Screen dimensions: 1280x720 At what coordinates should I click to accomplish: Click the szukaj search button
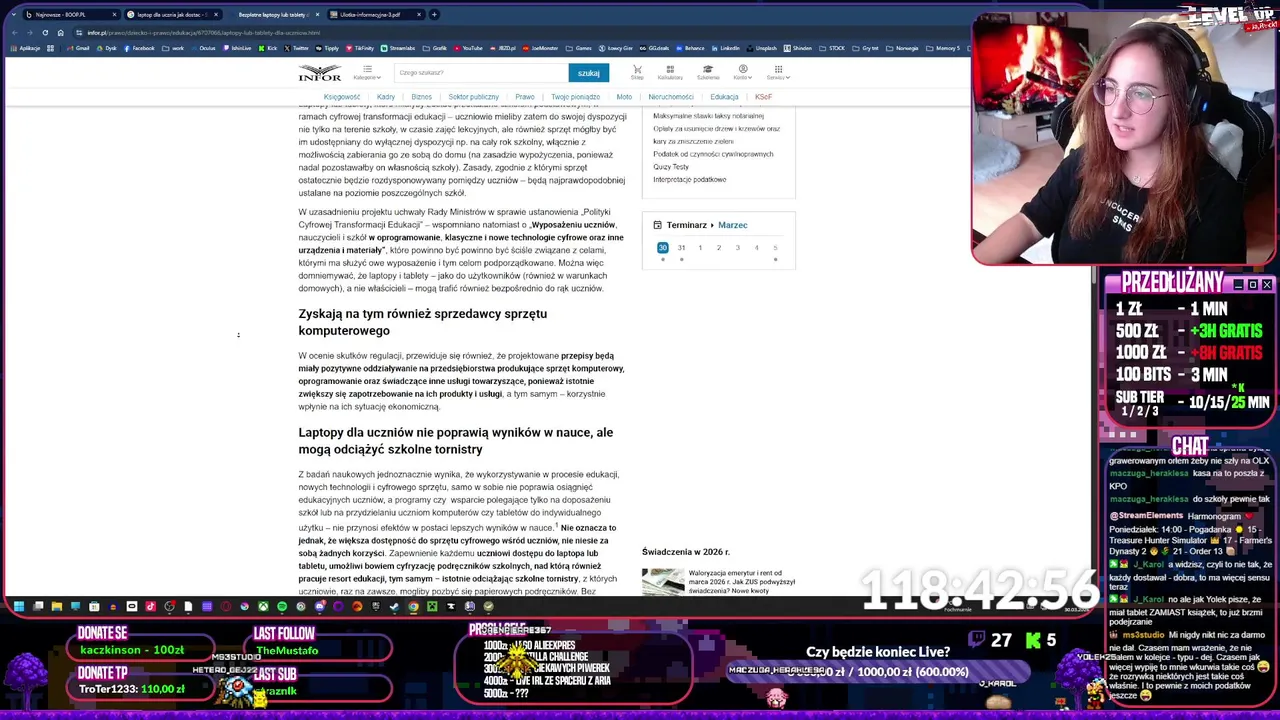click(x=588, y=73)
